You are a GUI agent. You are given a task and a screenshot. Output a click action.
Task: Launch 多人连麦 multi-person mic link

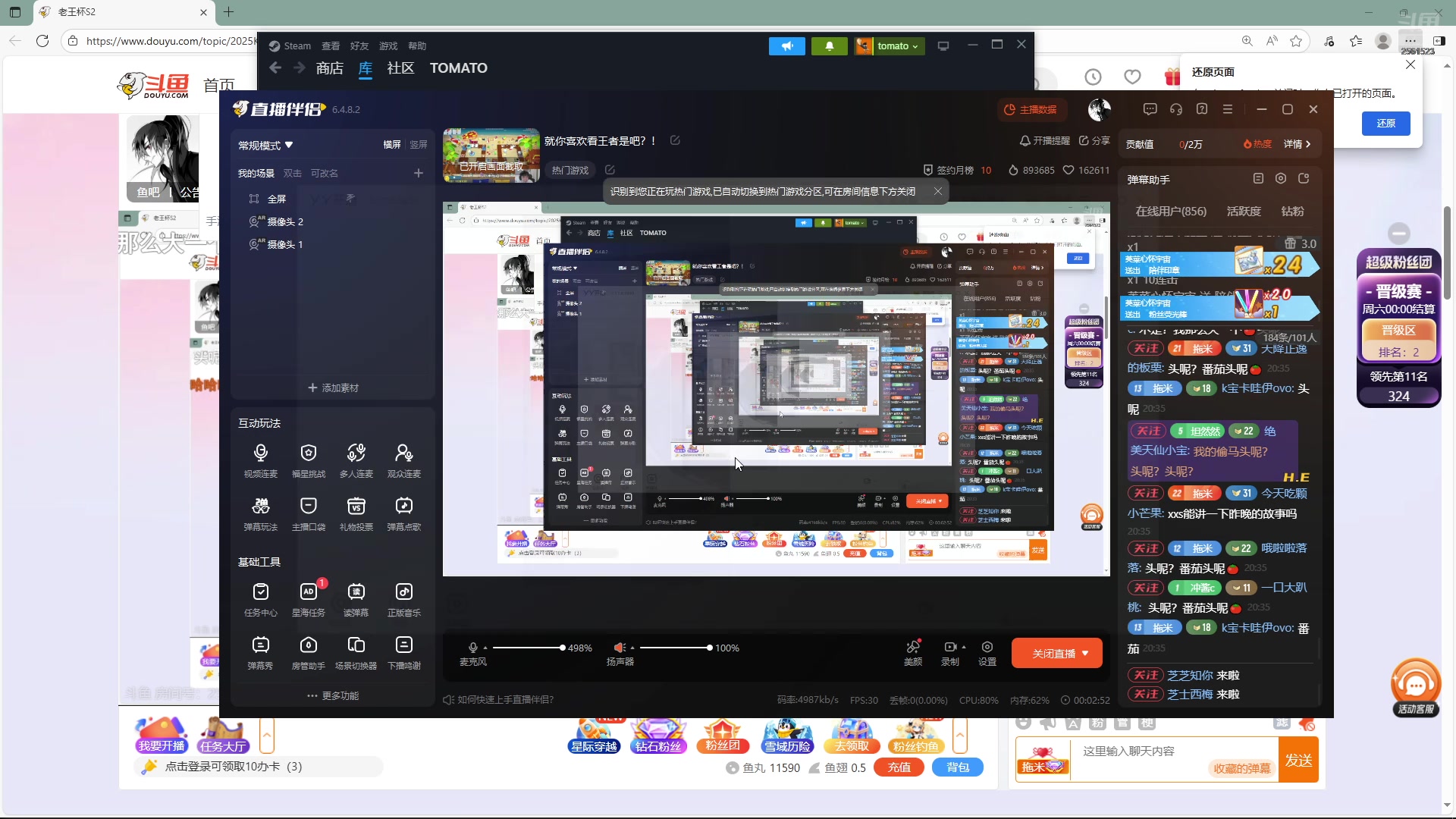[356, 460]
